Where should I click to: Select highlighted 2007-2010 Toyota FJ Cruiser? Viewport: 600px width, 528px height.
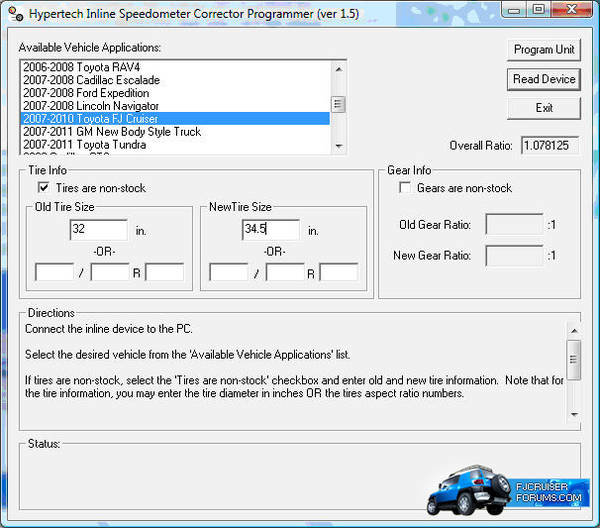175,119
